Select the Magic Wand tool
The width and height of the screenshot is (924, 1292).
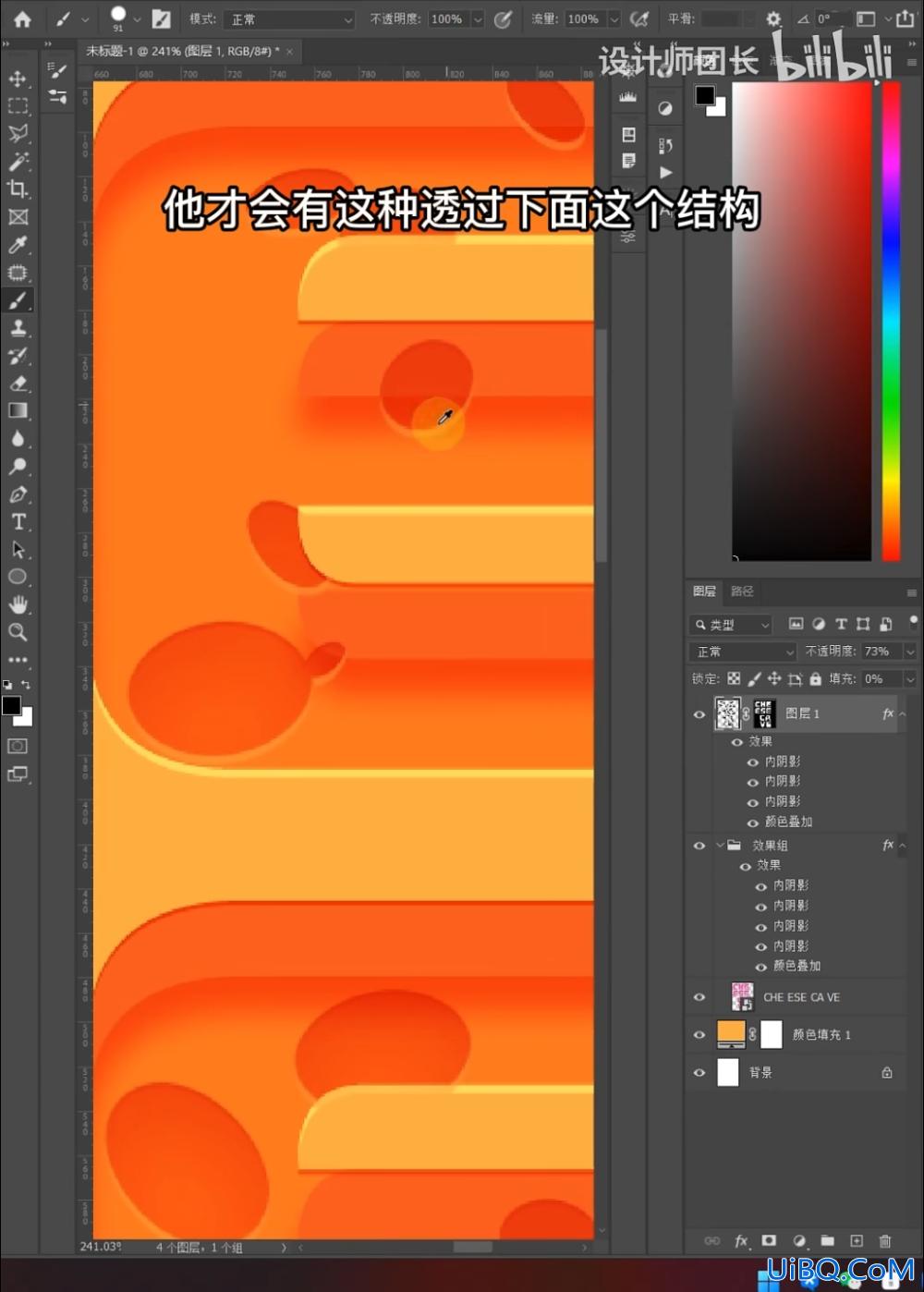(x=18, y=162)
